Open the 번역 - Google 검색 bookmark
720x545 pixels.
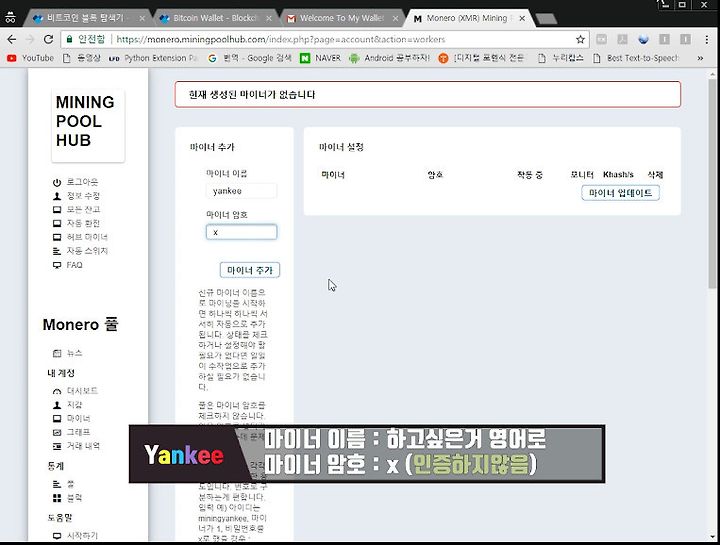pos(250,58)
